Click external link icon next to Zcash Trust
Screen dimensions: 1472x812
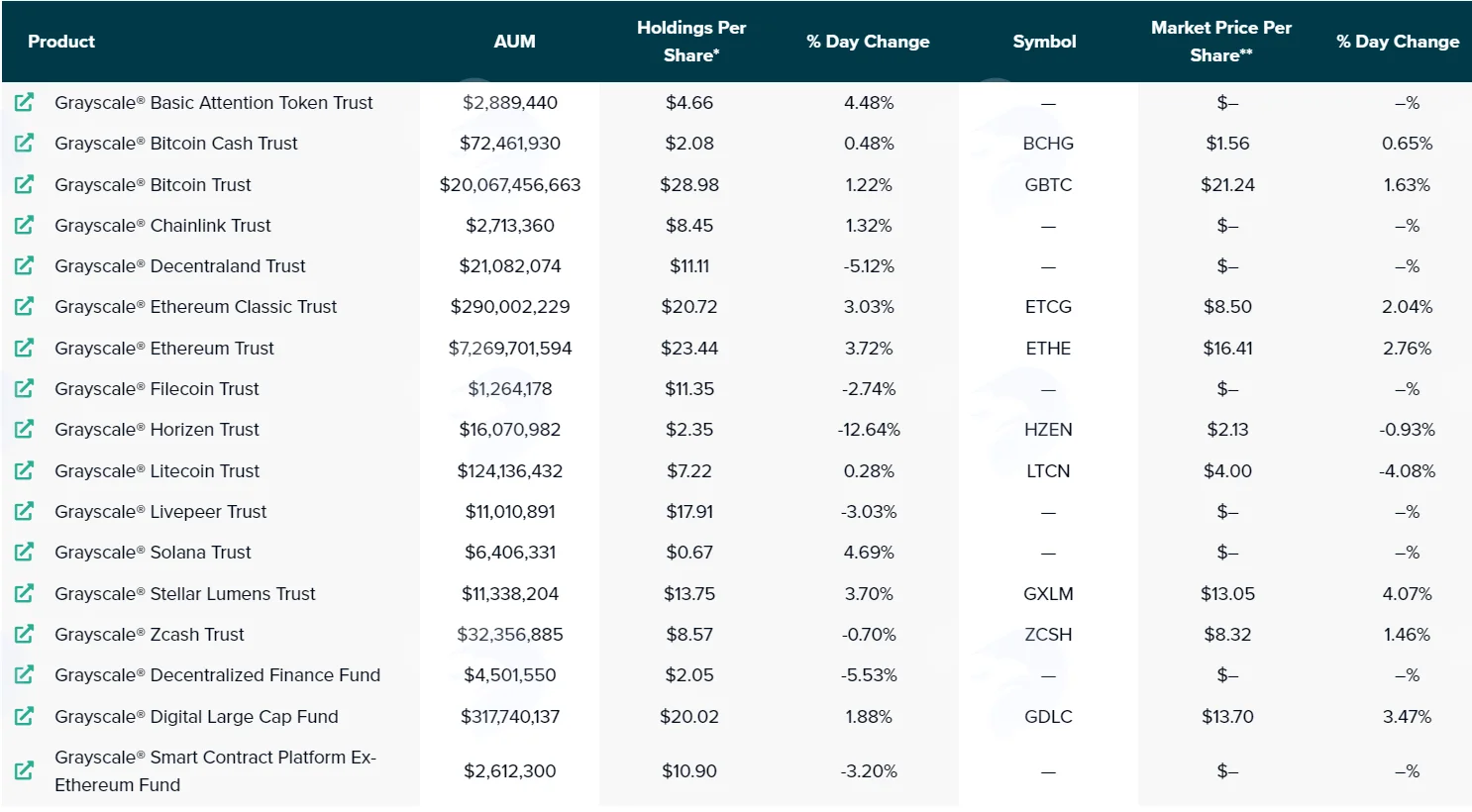[x=25, y=634]
